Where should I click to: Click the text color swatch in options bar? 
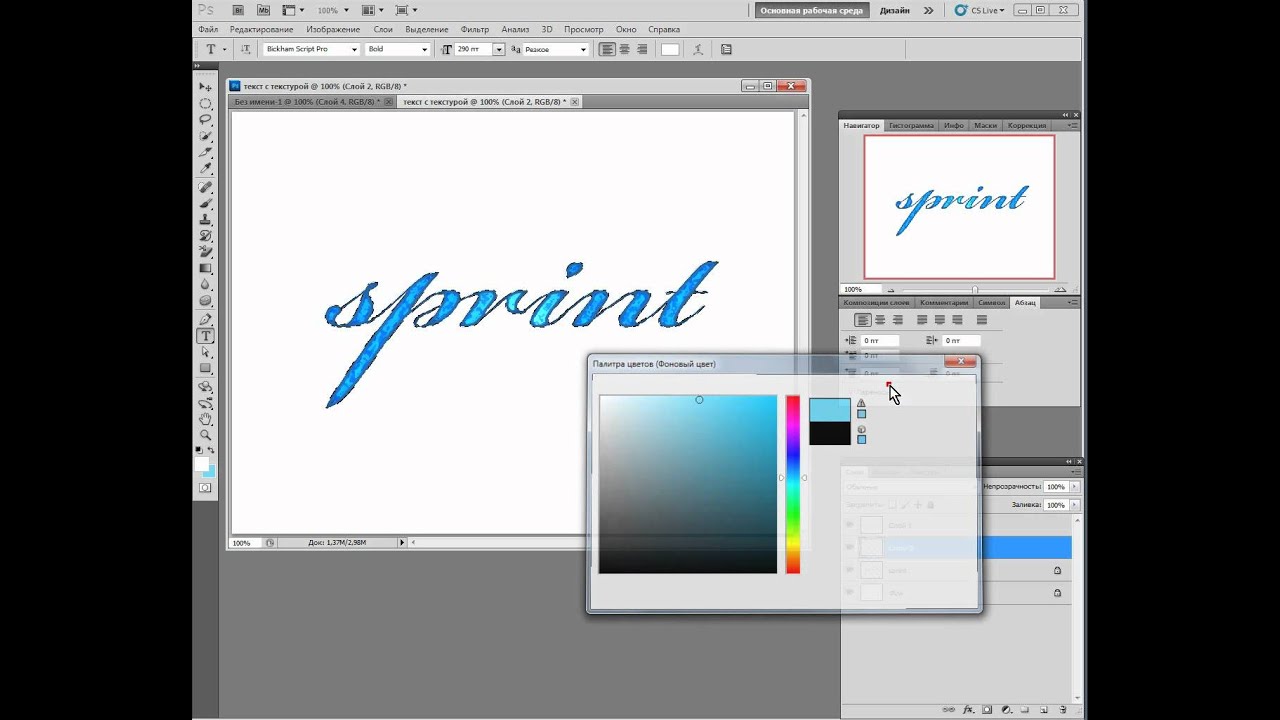click(x=670, y=49)
